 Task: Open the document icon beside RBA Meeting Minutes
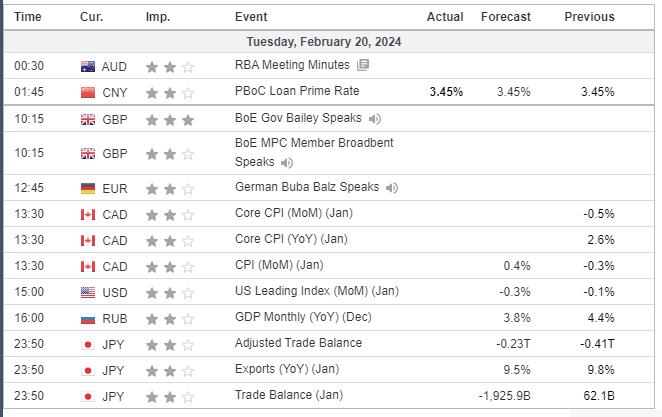point(363,65)
